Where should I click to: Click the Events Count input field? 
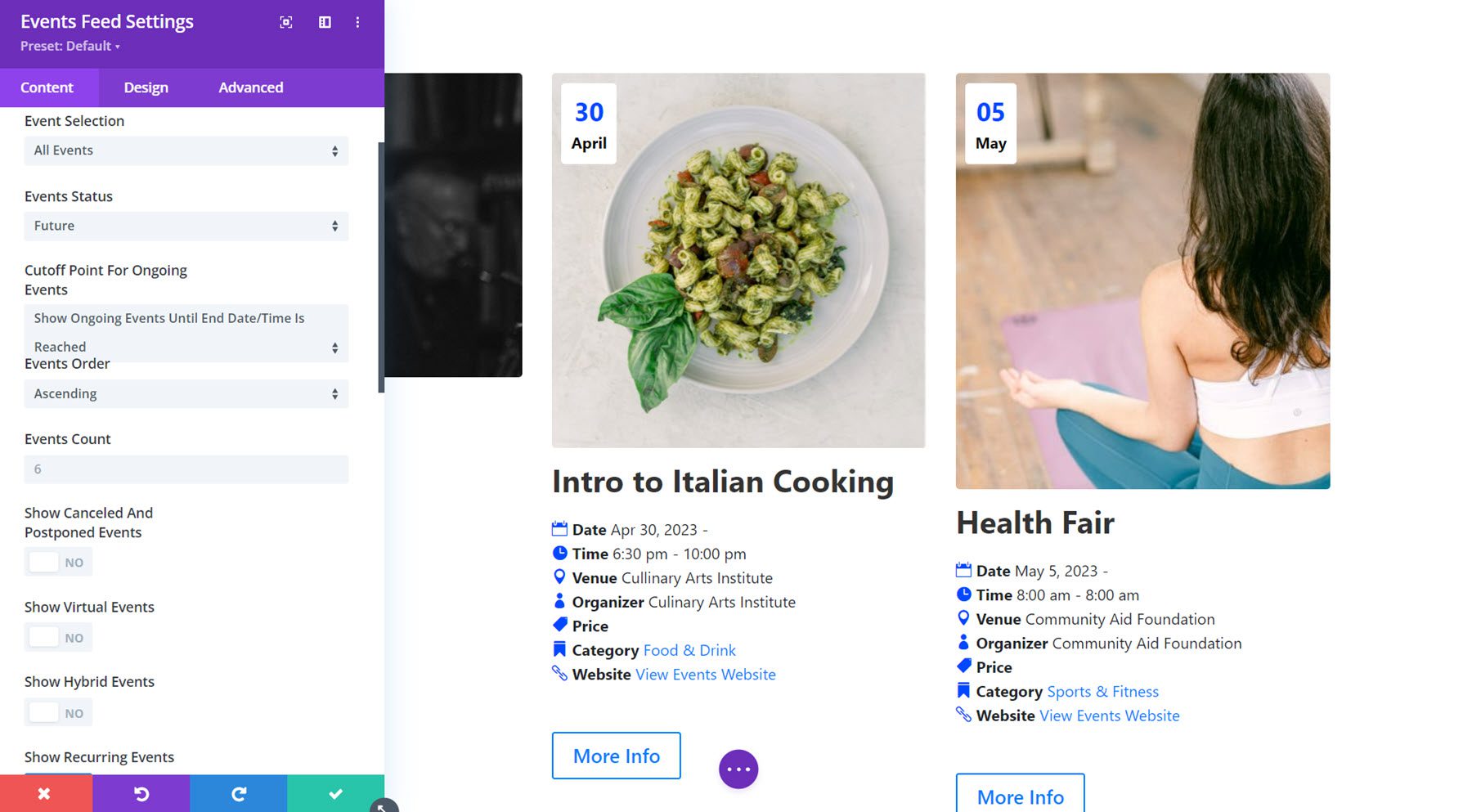tap(186, 469)
